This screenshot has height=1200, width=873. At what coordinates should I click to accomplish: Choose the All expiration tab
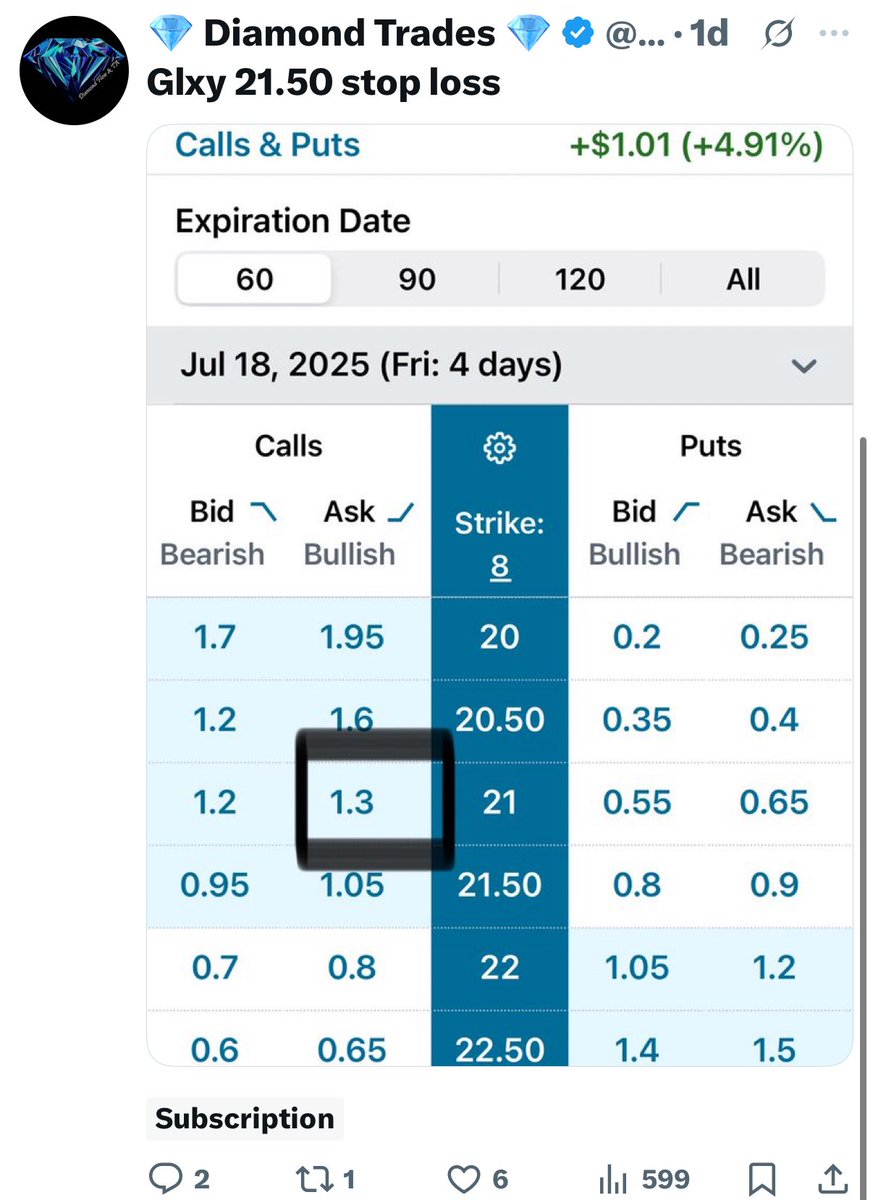point(743,278)
